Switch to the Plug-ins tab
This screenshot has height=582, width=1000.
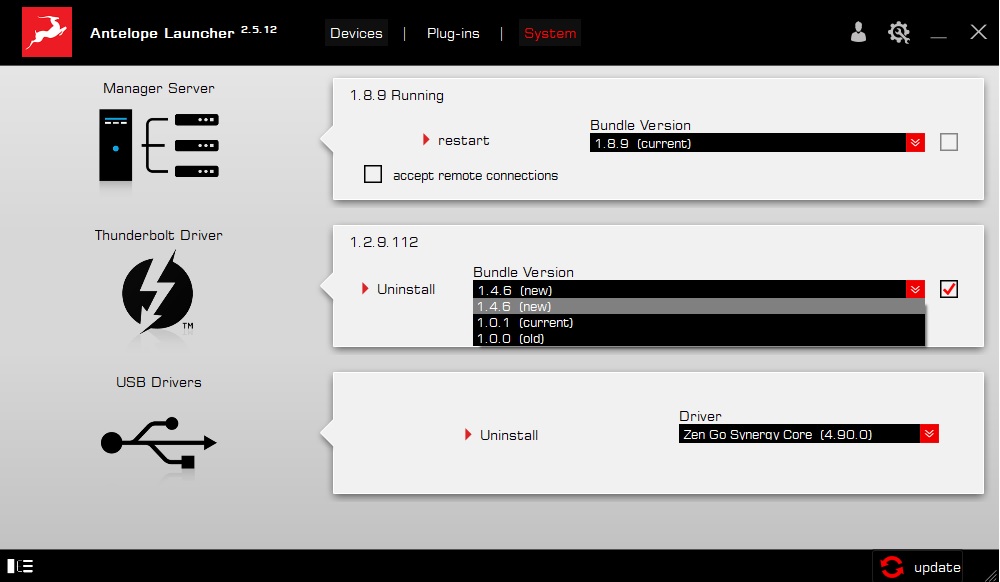pos(453,33)
